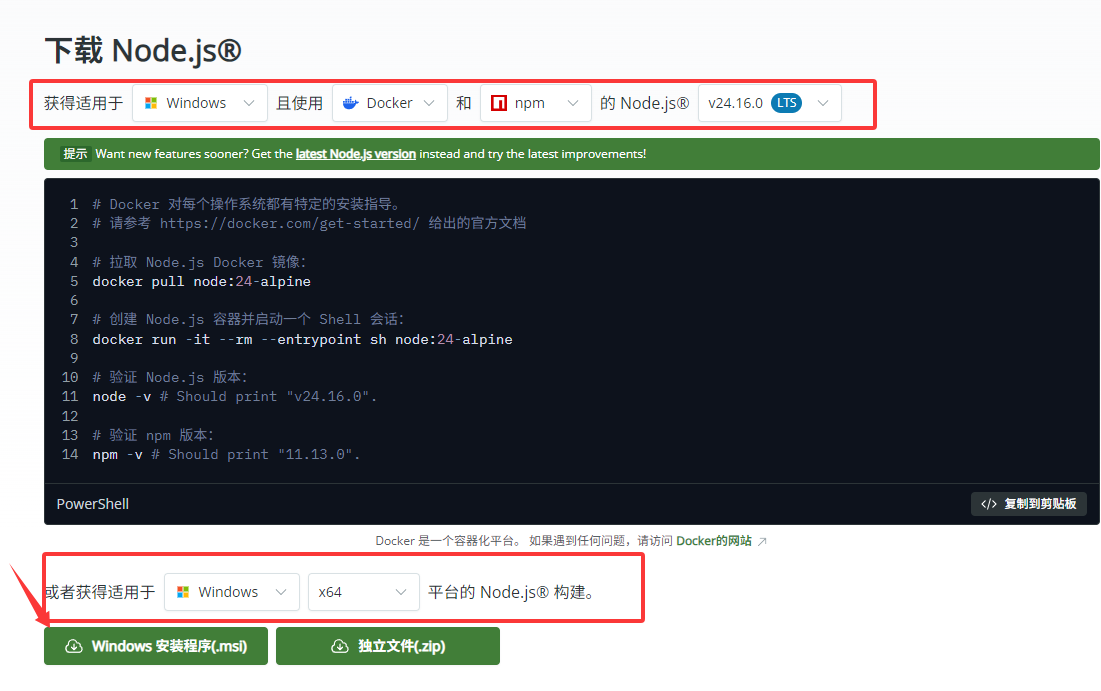Click the Docker whale icon
The width and height of the screenshot is (1101, 691).
click(350, 103)
